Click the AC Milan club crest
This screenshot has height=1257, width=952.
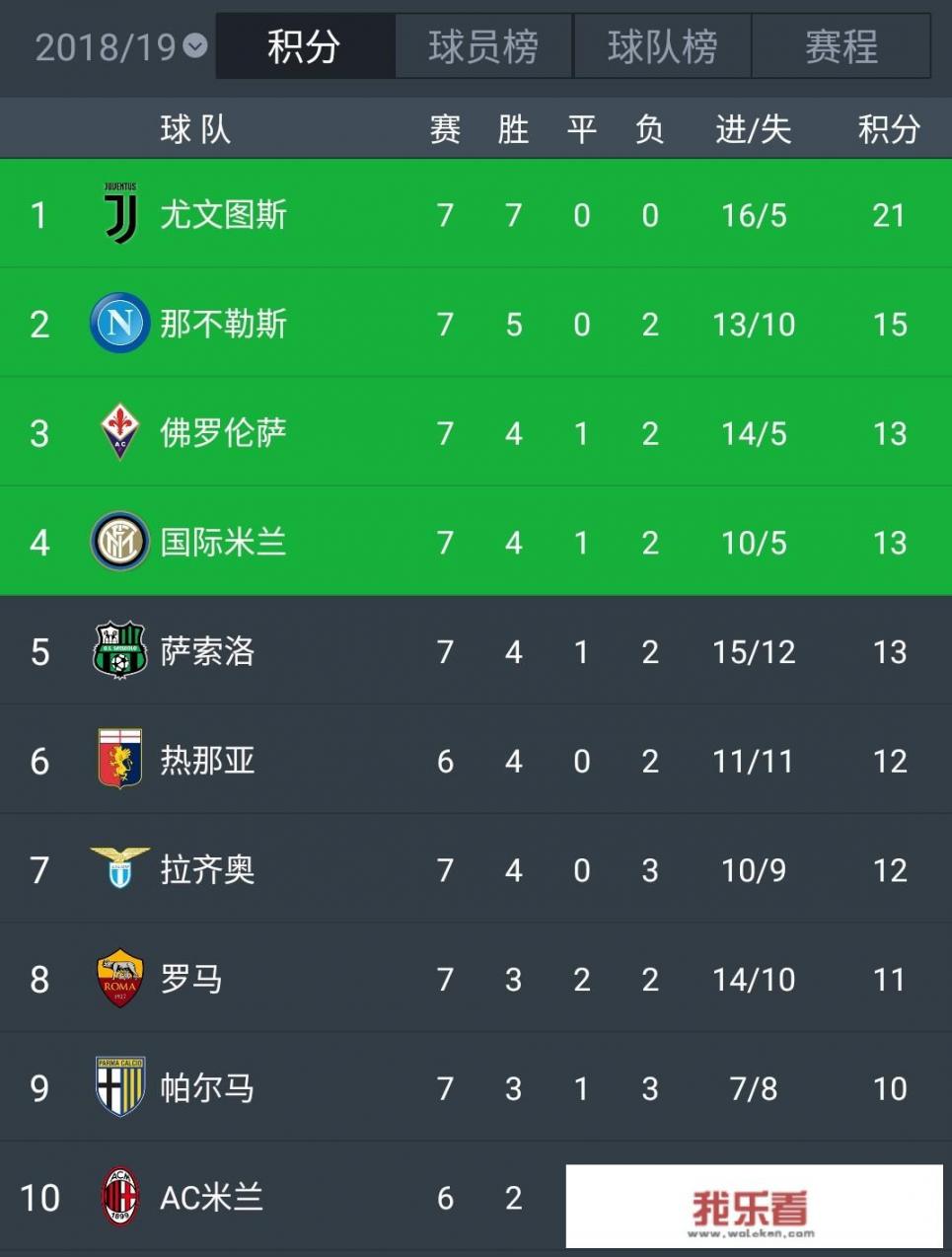click(120, 1197)
